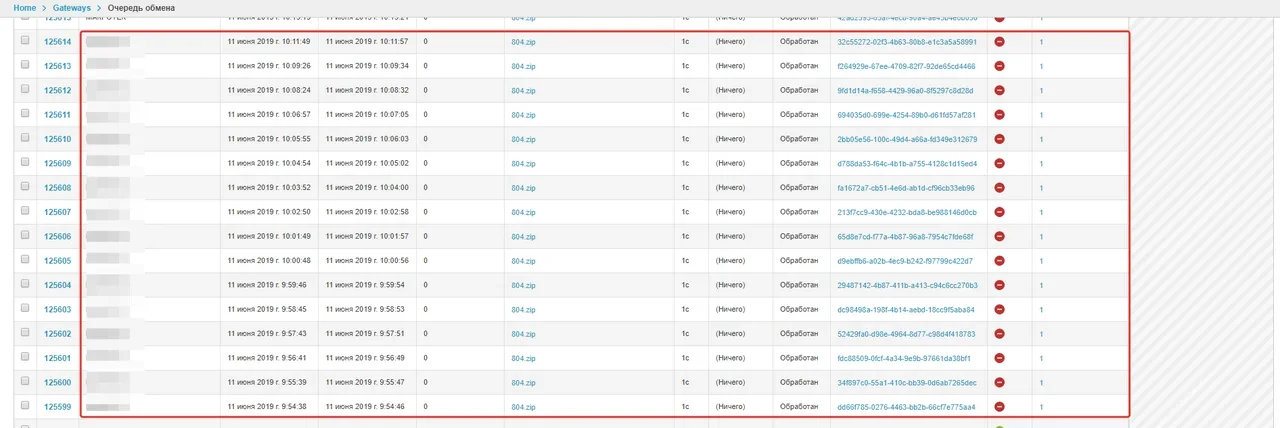The width and height of the screenshot is (1280, 428).
Task: Open the 804.zip file link in row 125603
Action: (523, 310)
